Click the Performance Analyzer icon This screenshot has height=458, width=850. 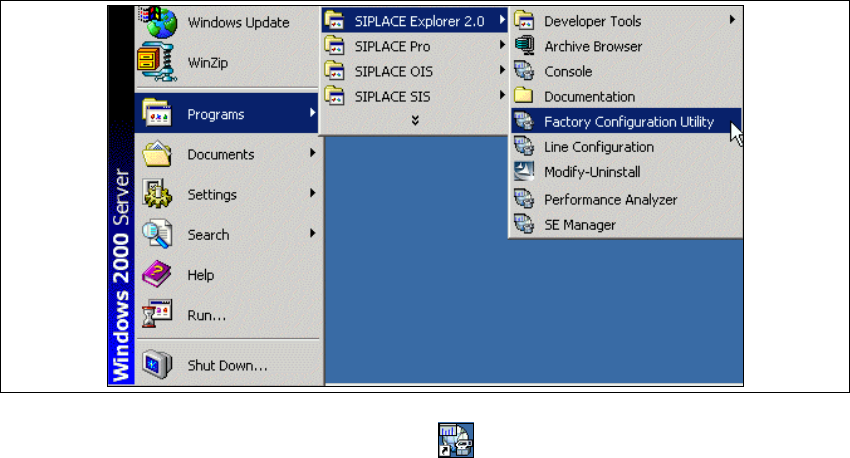(524, 199)
